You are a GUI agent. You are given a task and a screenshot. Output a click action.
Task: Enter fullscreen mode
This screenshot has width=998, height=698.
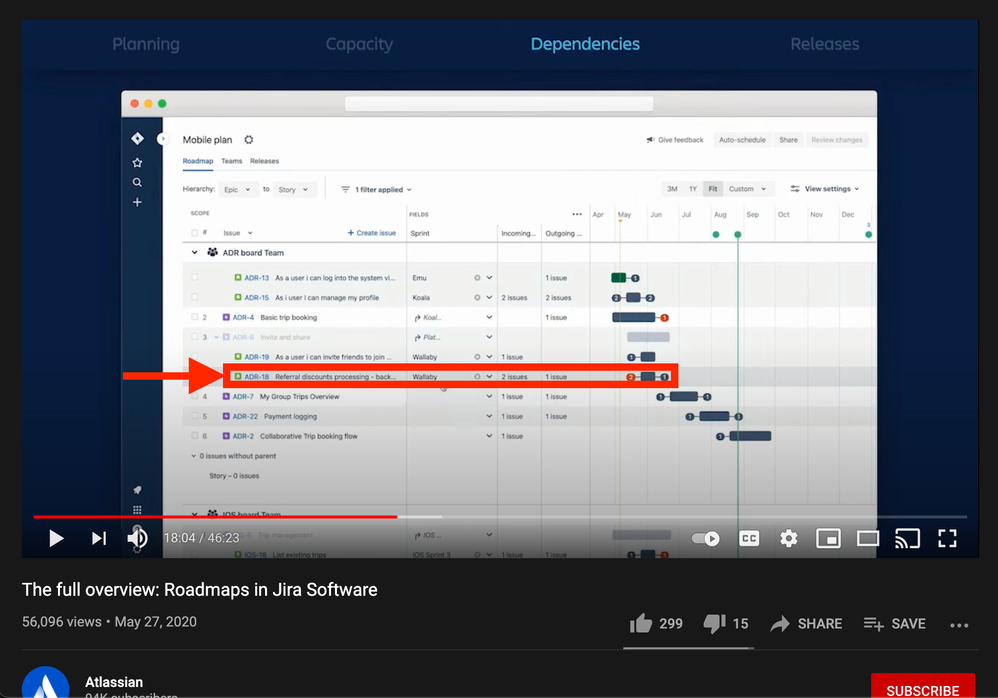tap(947, 538)
